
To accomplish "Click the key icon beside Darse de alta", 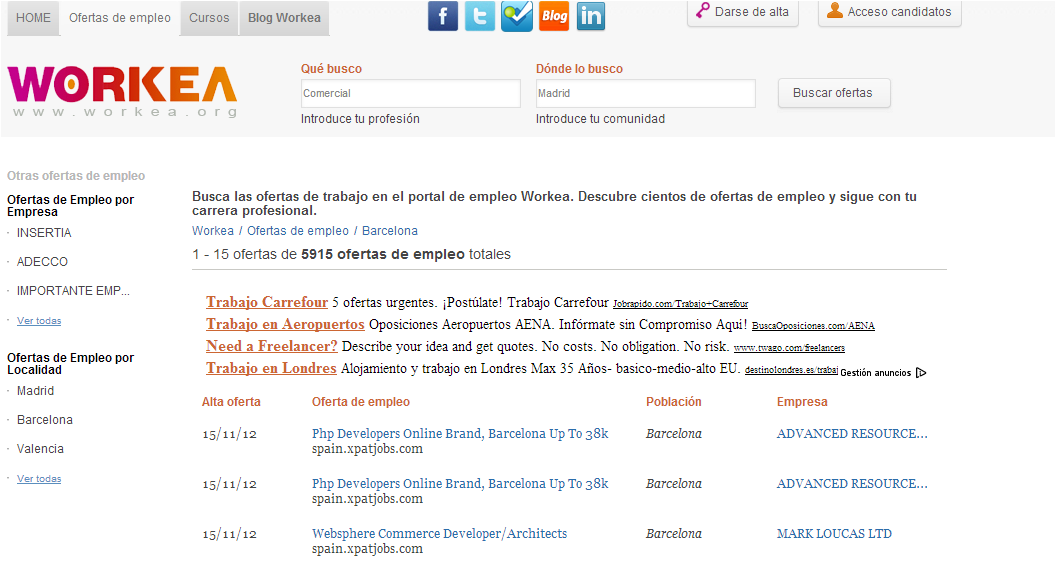I will point(702,11).
